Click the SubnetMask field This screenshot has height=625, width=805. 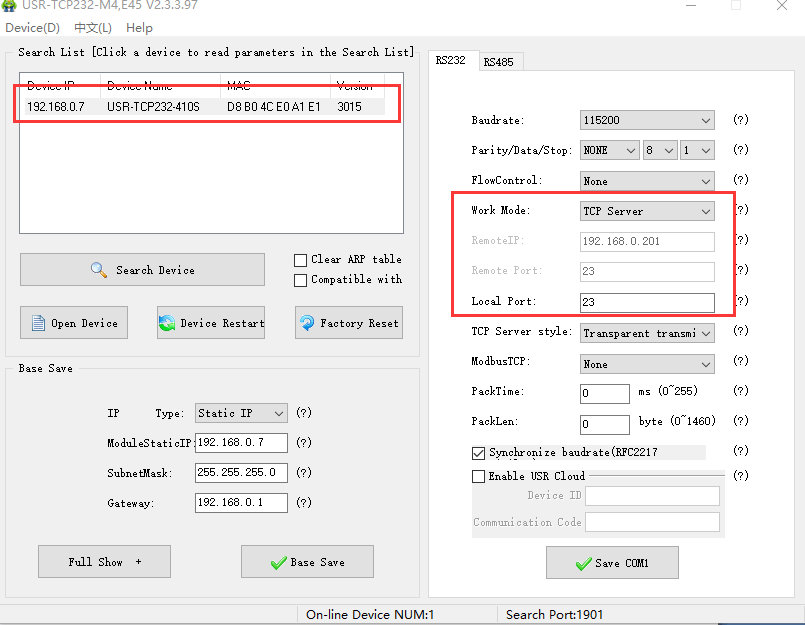[241, 472]
